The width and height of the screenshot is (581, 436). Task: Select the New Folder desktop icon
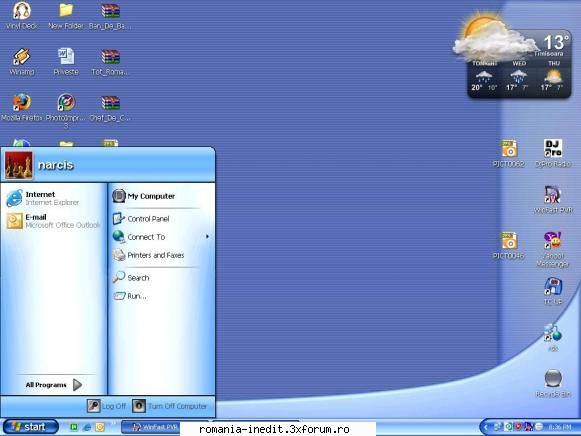(66, 16)
